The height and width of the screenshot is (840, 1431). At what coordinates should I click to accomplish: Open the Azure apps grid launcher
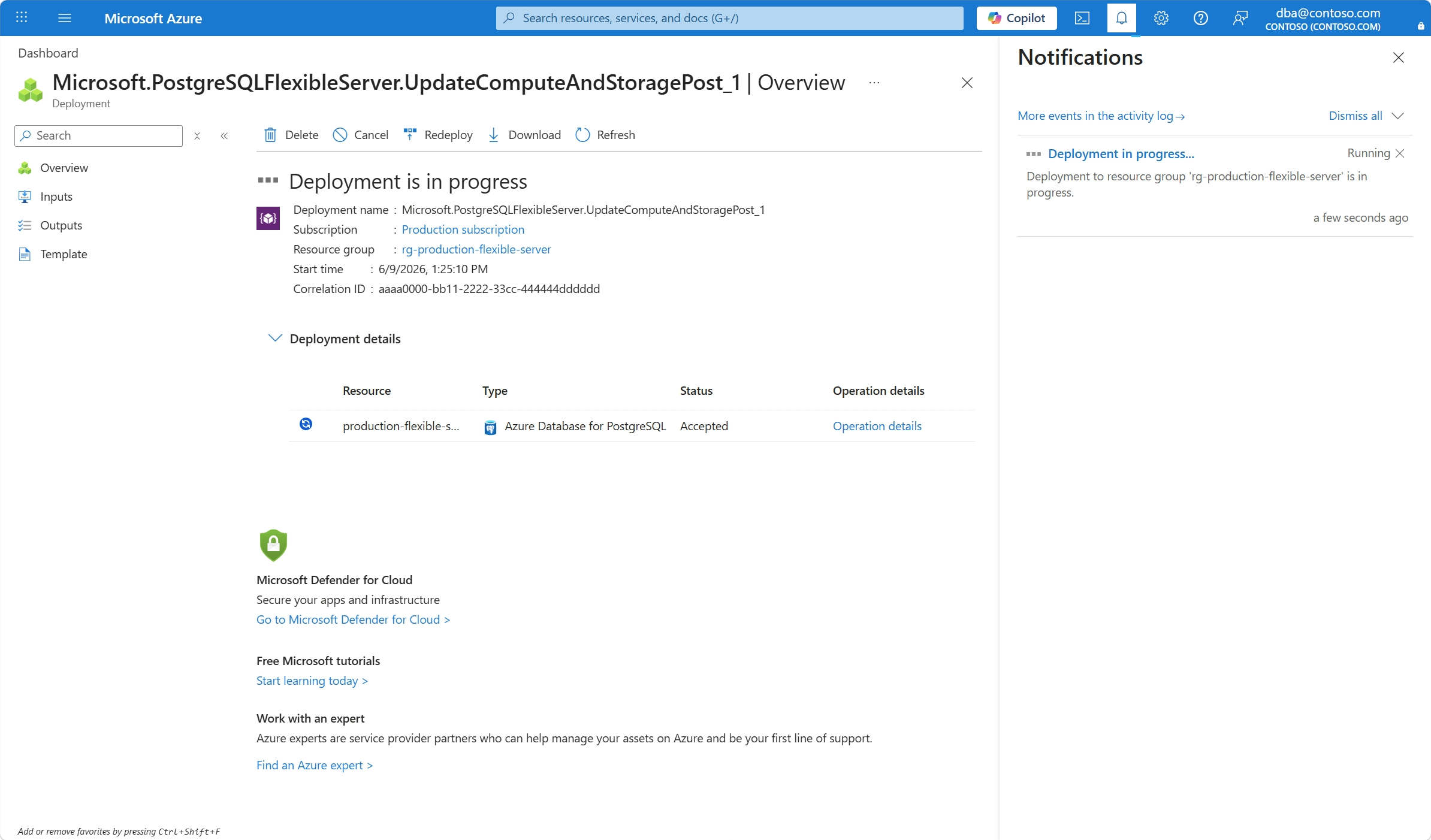point(22,17)
